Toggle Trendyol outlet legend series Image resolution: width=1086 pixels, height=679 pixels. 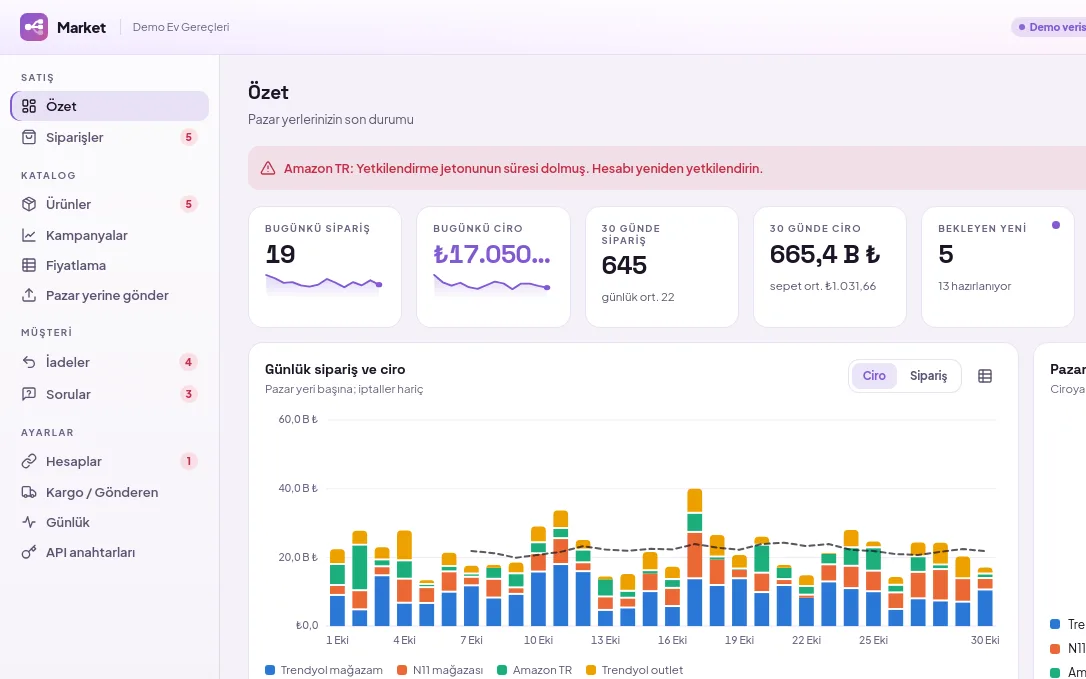[x=634, y=670]
